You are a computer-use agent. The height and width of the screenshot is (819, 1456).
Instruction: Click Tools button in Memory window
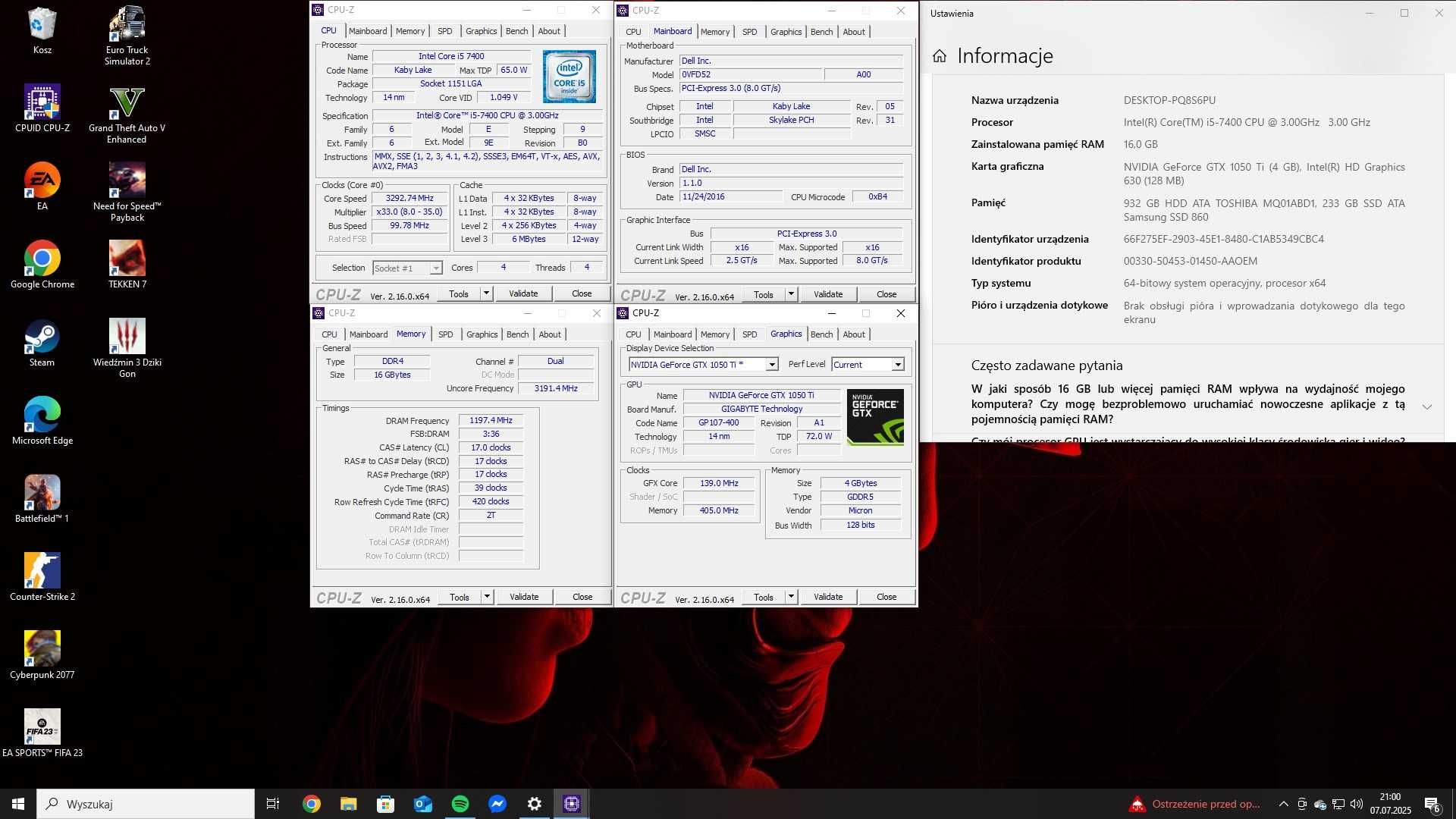460,597
